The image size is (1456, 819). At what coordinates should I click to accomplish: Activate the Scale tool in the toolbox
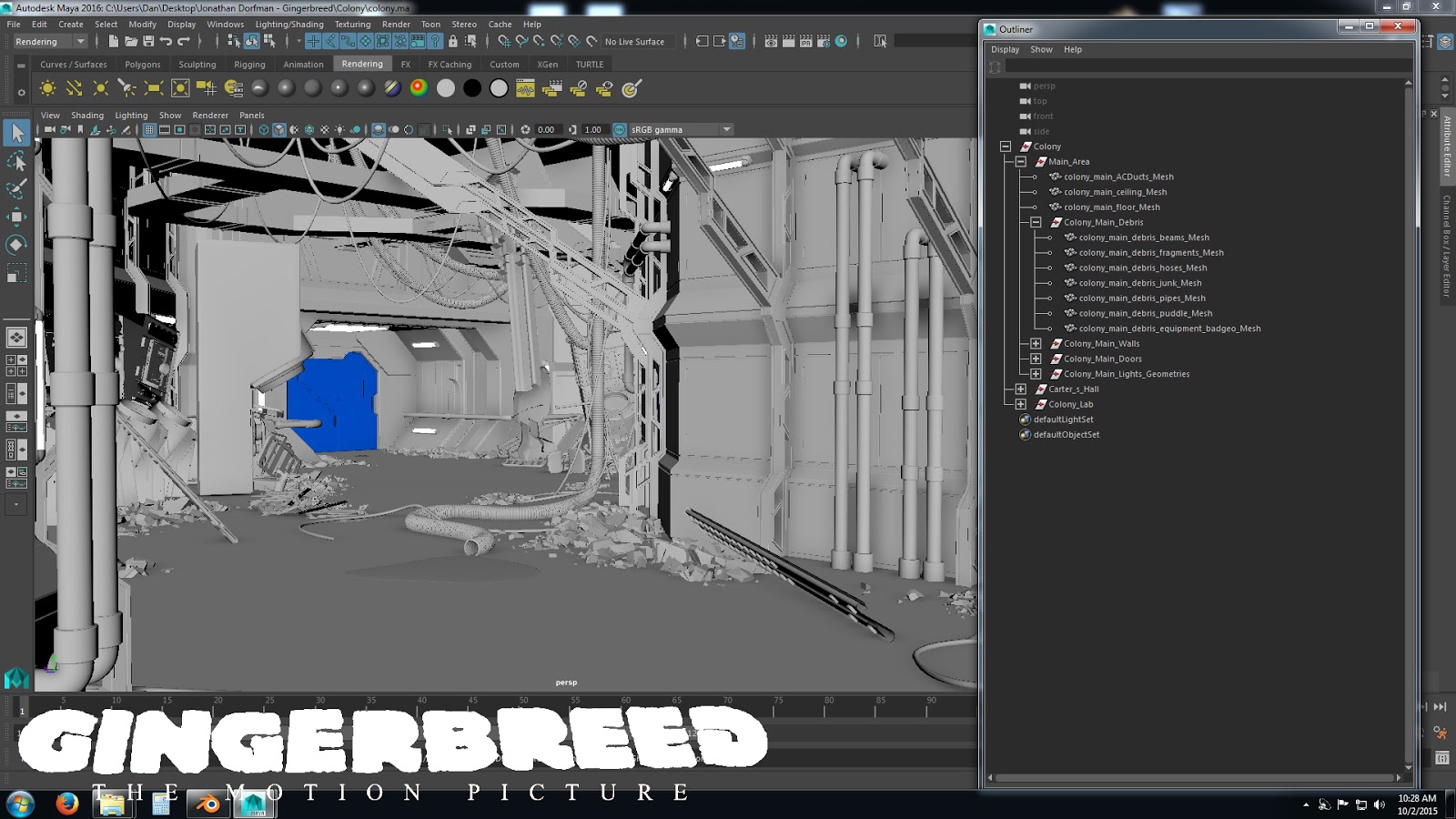click(x=16, y=273)
